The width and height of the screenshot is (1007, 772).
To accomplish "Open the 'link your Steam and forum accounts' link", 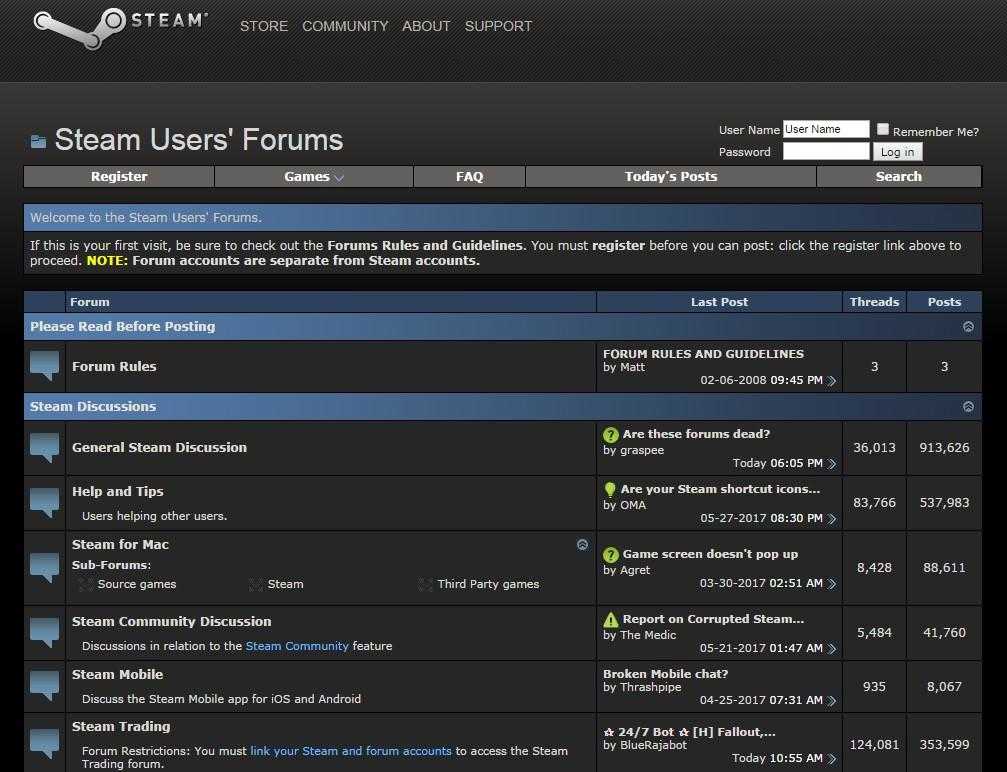I will (x=351, y=751).
